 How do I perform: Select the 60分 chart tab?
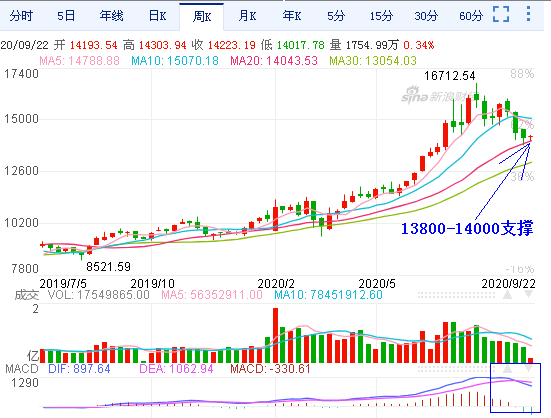point(471,16)
